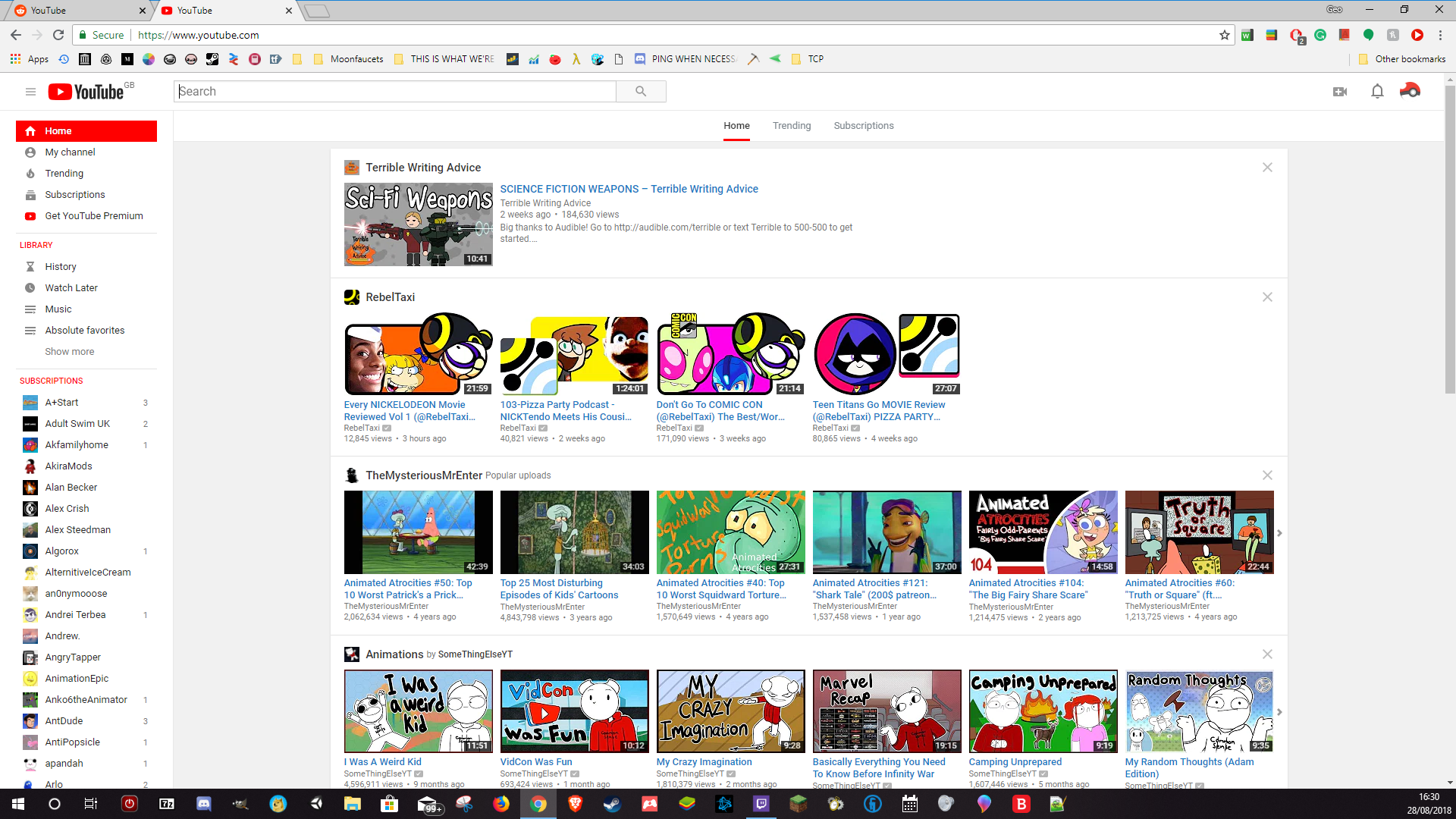Switch to the Subscriptions tab
The width and height of the screenshot is (1456, 819).
click(x=864, y=125)
